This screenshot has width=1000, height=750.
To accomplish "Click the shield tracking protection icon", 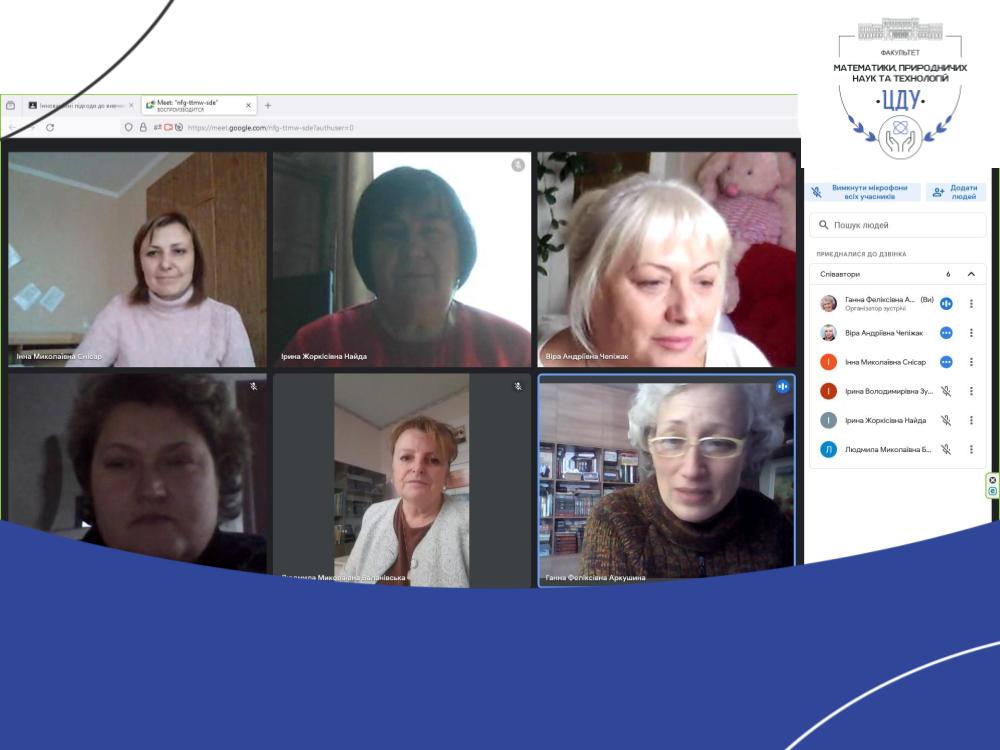I will [x=129, y=128].
